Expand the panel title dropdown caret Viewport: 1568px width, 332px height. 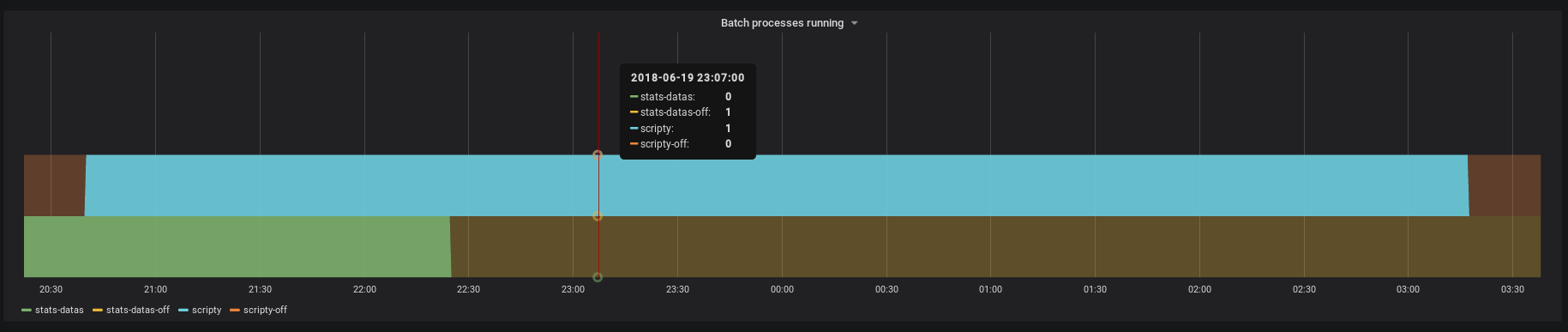[854, 24]
